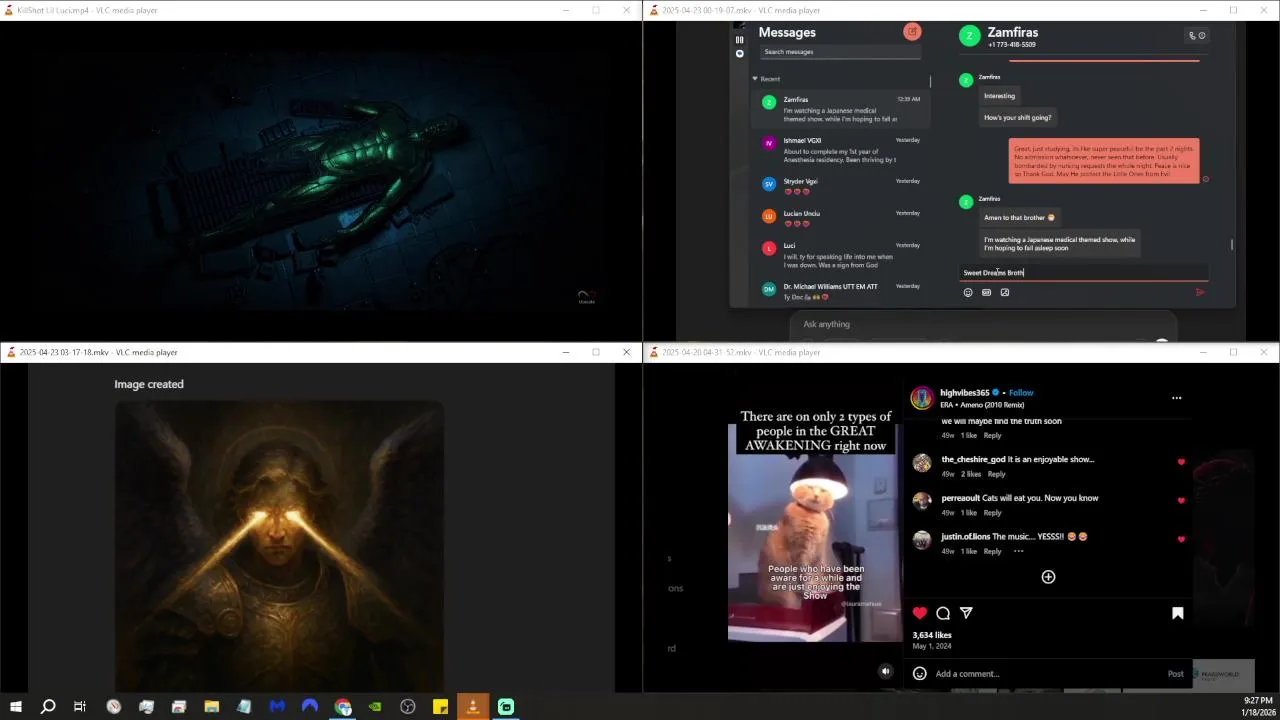Viewport: 1280px width, 720px height.
Task: Load more comments with the plus circle
Action: (x=1048, y=577)
